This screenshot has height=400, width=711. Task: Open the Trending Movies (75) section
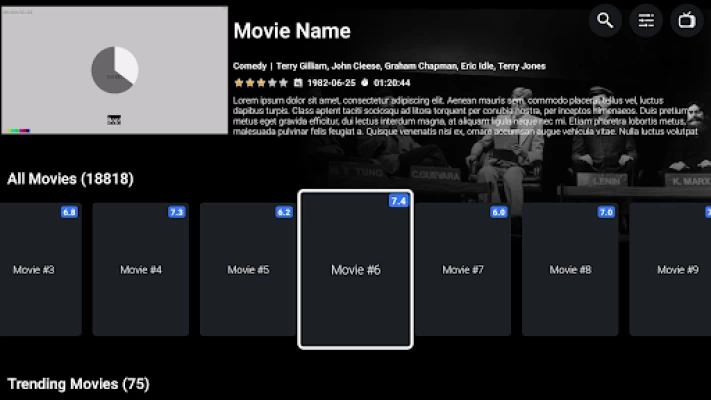coord(78,384)
